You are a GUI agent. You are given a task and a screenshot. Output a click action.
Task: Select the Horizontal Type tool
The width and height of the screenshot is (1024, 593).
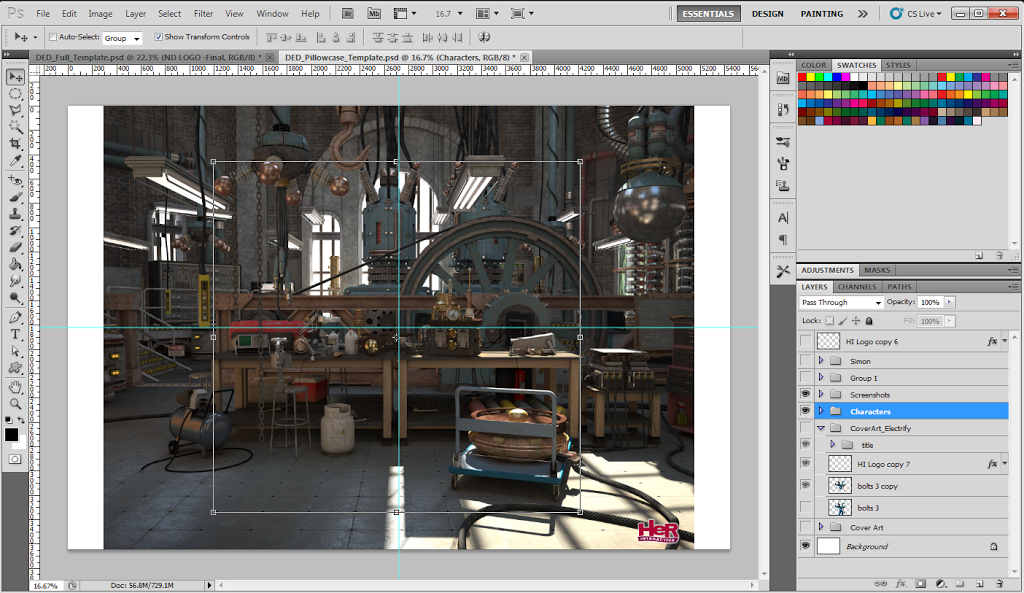15,334
